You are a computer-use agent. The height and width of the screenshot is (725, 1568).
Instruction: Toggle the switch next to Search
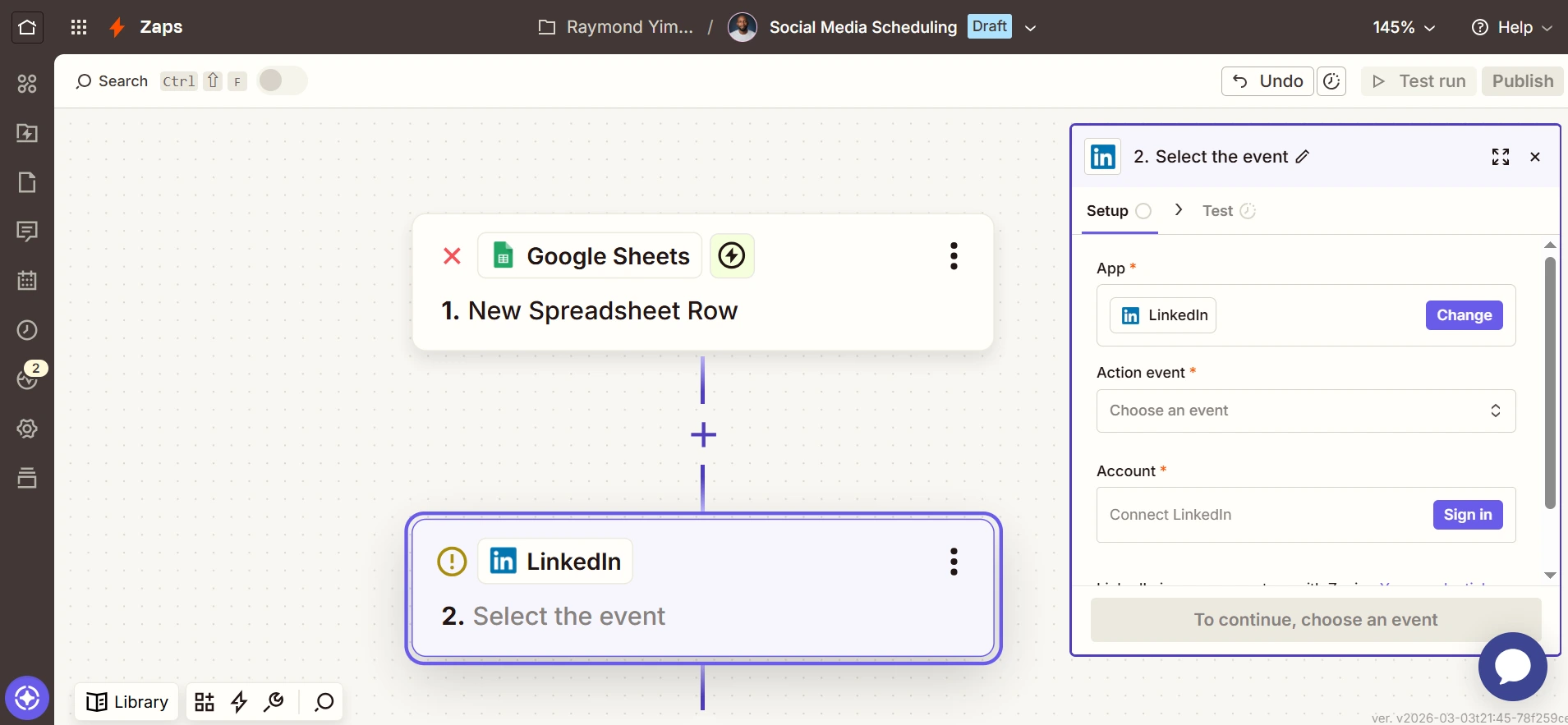282,80
